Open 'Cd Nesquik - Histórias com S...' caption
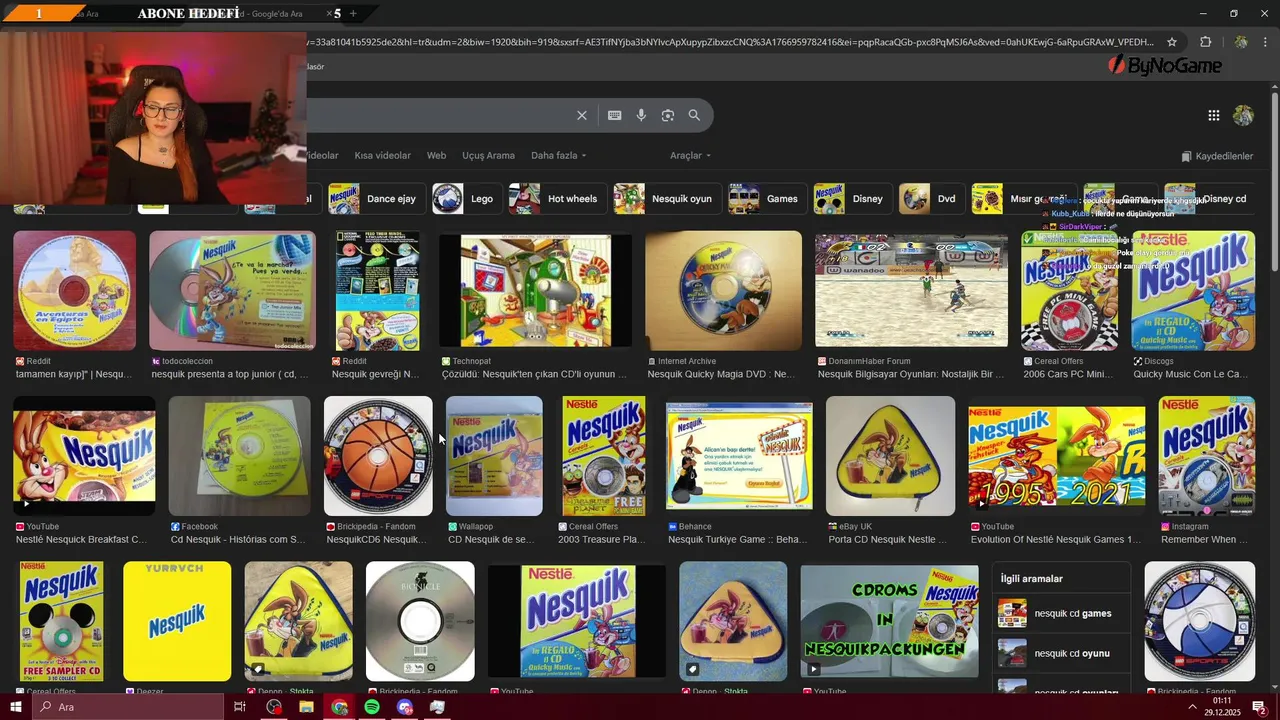This screenshot has width=1280, height=720. 238,539
